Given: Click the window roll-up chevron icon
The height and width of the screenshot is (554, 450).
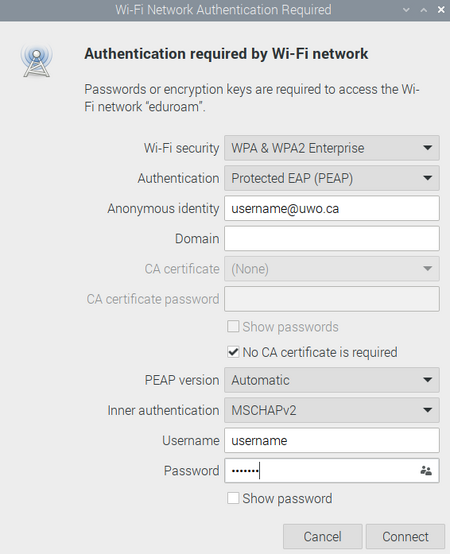Looking at the screenshot, I should click(x=406, y=10).
